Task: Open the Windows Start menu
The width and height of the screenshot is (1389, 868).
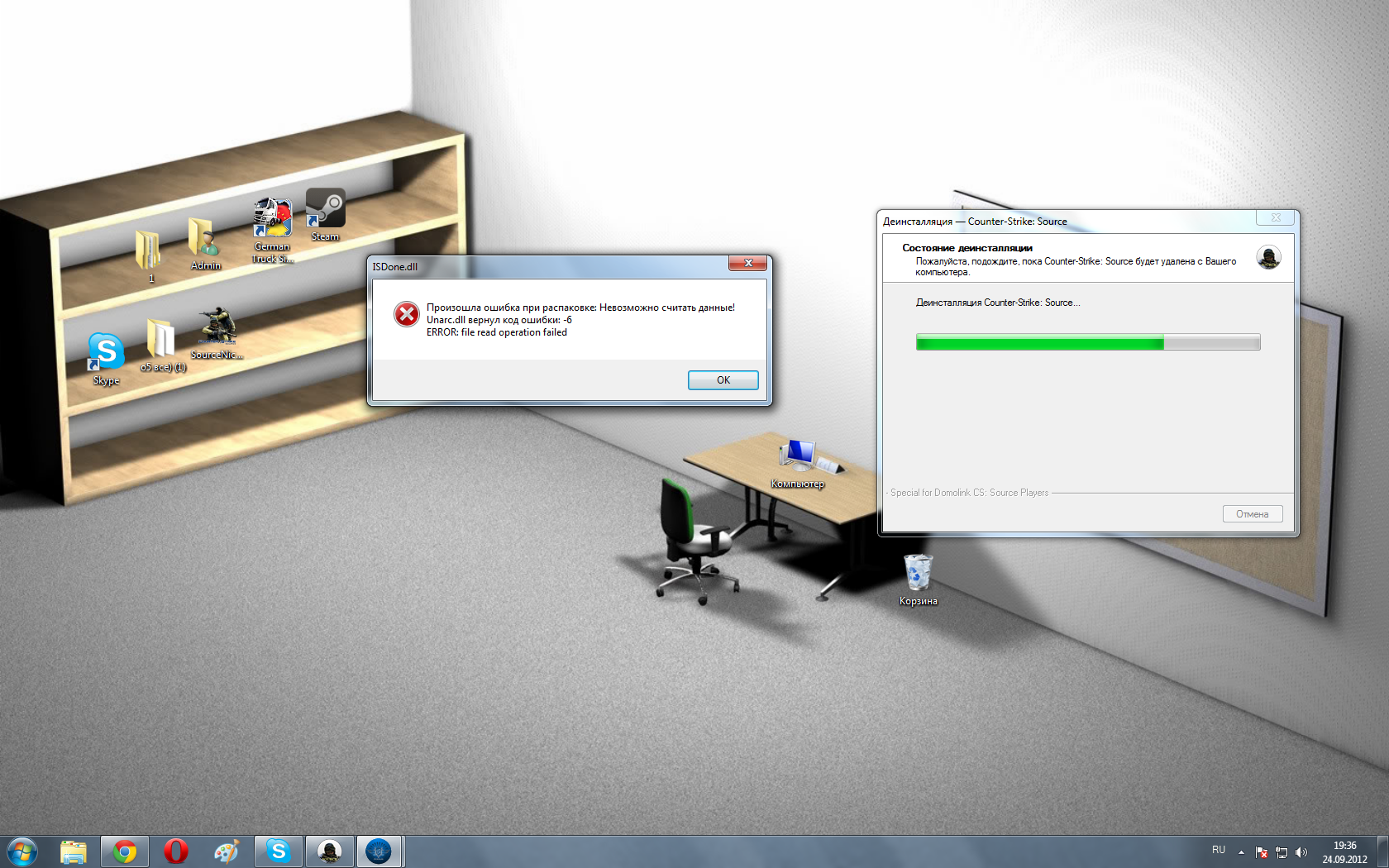Action: tap(22, 851)
